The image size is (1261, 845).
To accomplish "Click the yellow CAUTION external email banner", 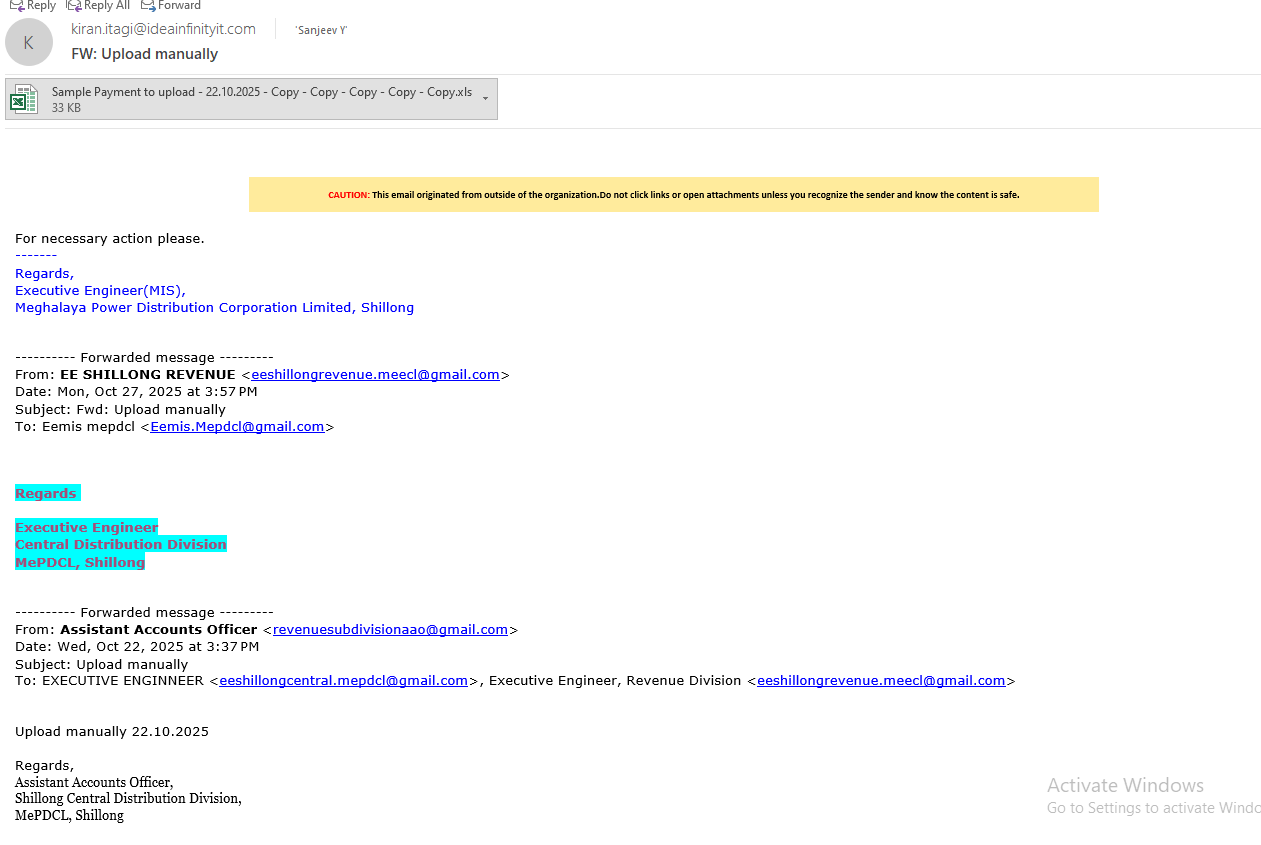I will tap(674, 194).
